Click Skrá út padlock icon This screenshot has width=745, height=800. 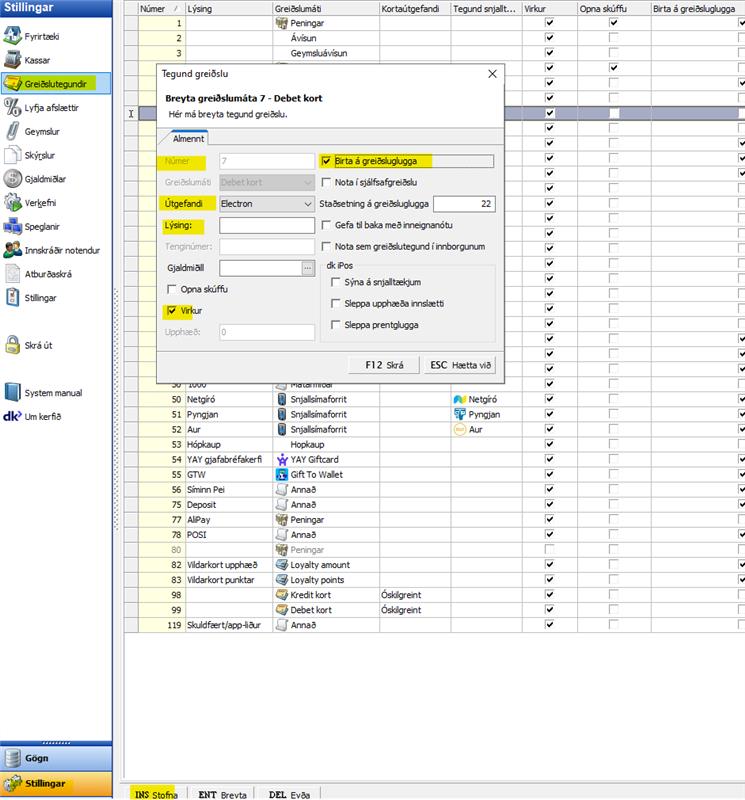tap(14, 346)
